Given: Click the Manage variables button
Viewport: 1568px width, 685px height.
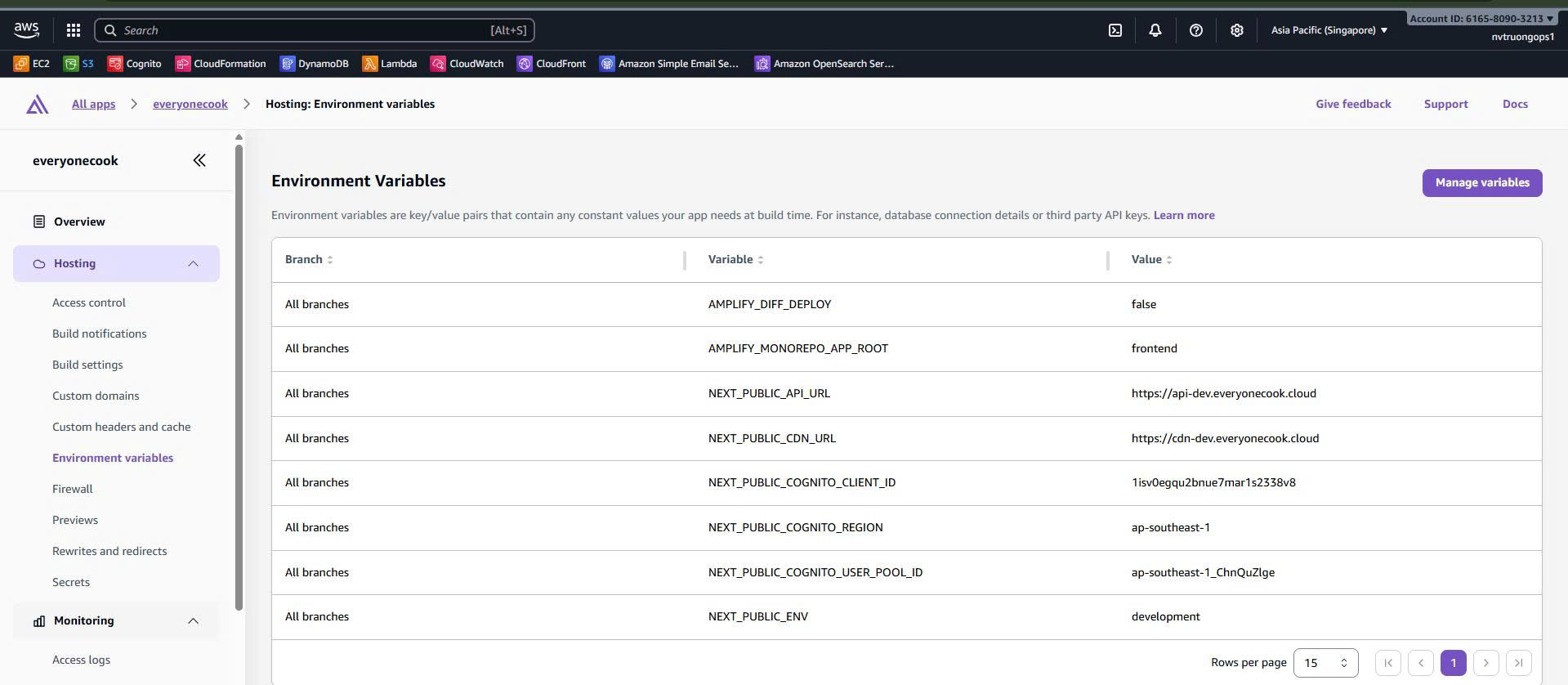Looking at the screenshot, I should click(1482, 183).
